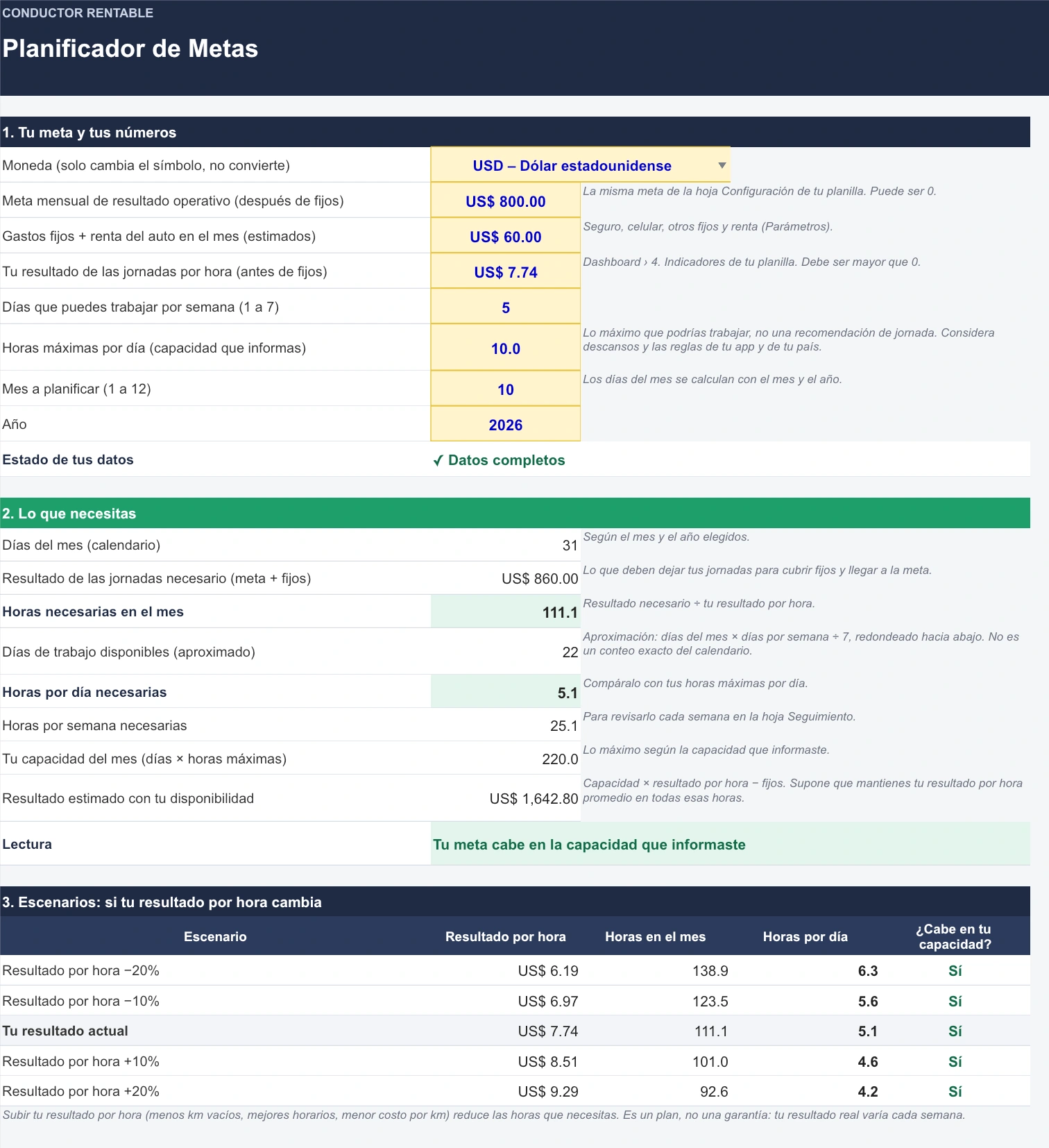Click 'Sí' in the +20% scenario row

[955, 1092]
